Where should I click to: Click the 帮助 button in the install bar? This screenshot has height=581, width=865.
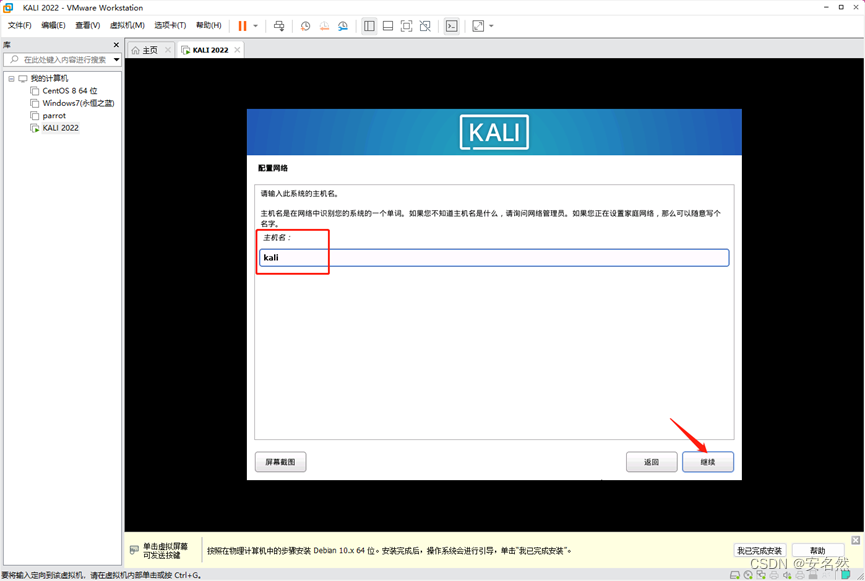[x=818, y=551]
